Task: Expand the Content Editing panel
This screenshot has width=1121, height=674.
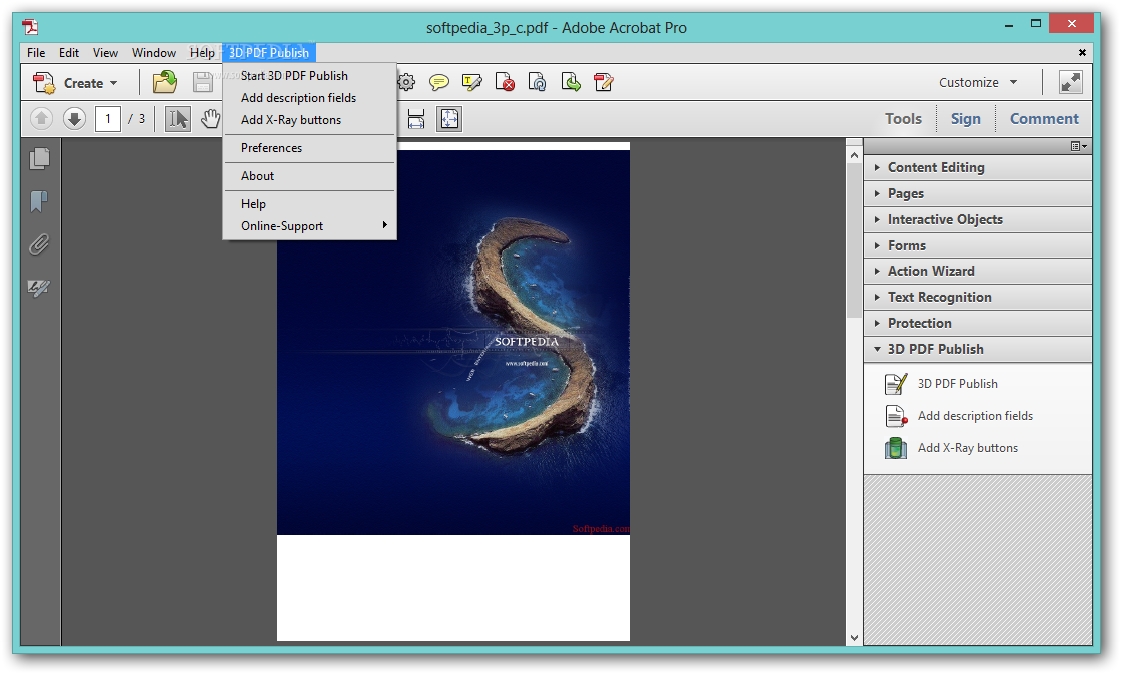Action: [936, 167]
